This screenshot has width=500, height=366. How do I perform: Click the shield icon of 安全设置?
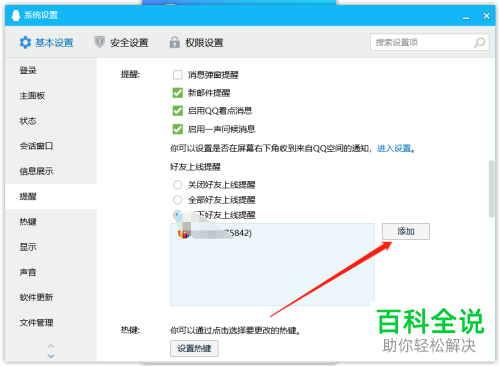coord(99,42)
